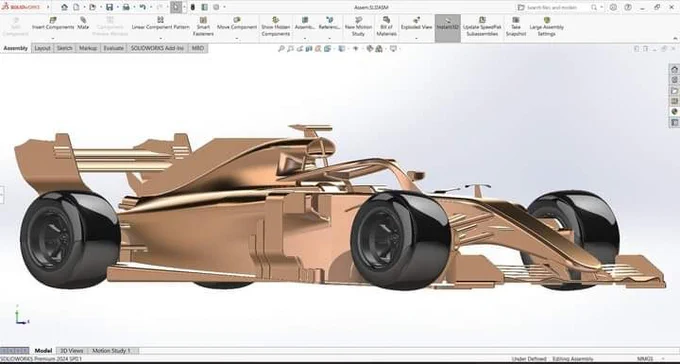This screenshot has width=680, height=364.
Task: Switch to the MBD tab
Action: click(x=198, y=48)
